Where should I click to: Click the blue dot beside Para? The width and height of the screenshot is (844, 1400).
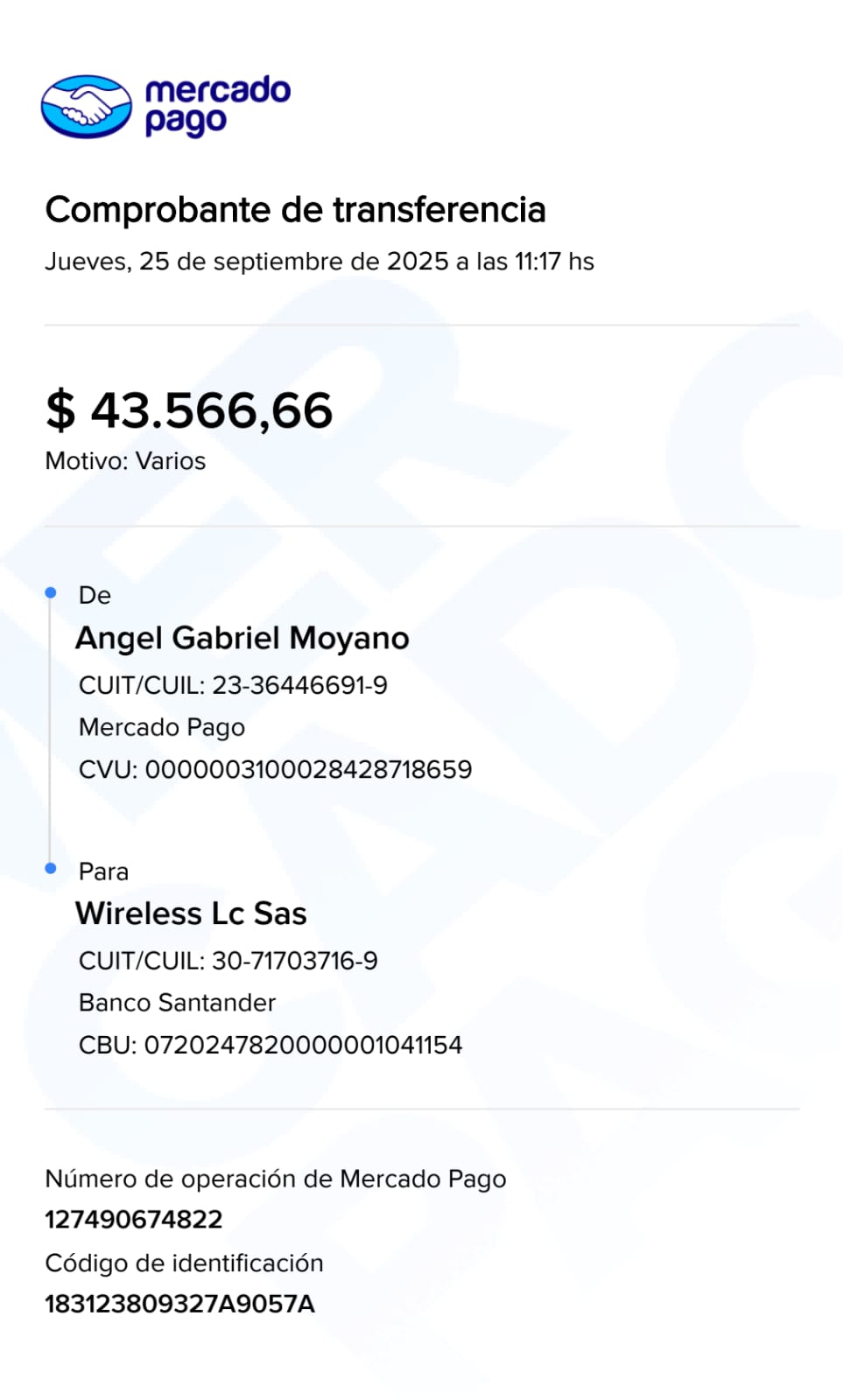click(51, 868)
